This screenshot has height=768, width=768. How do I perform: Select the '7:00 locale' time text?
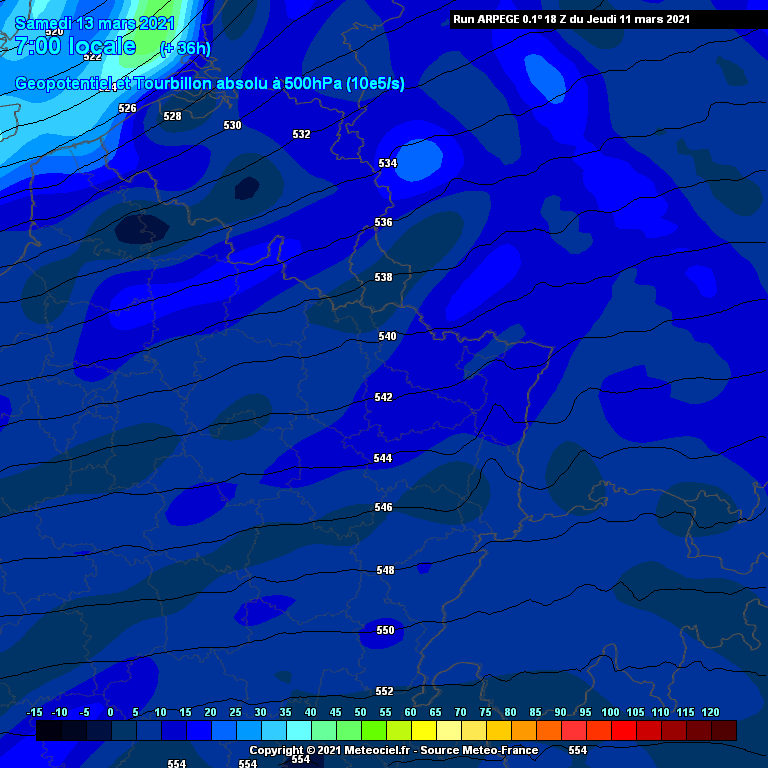pos(76,46)
